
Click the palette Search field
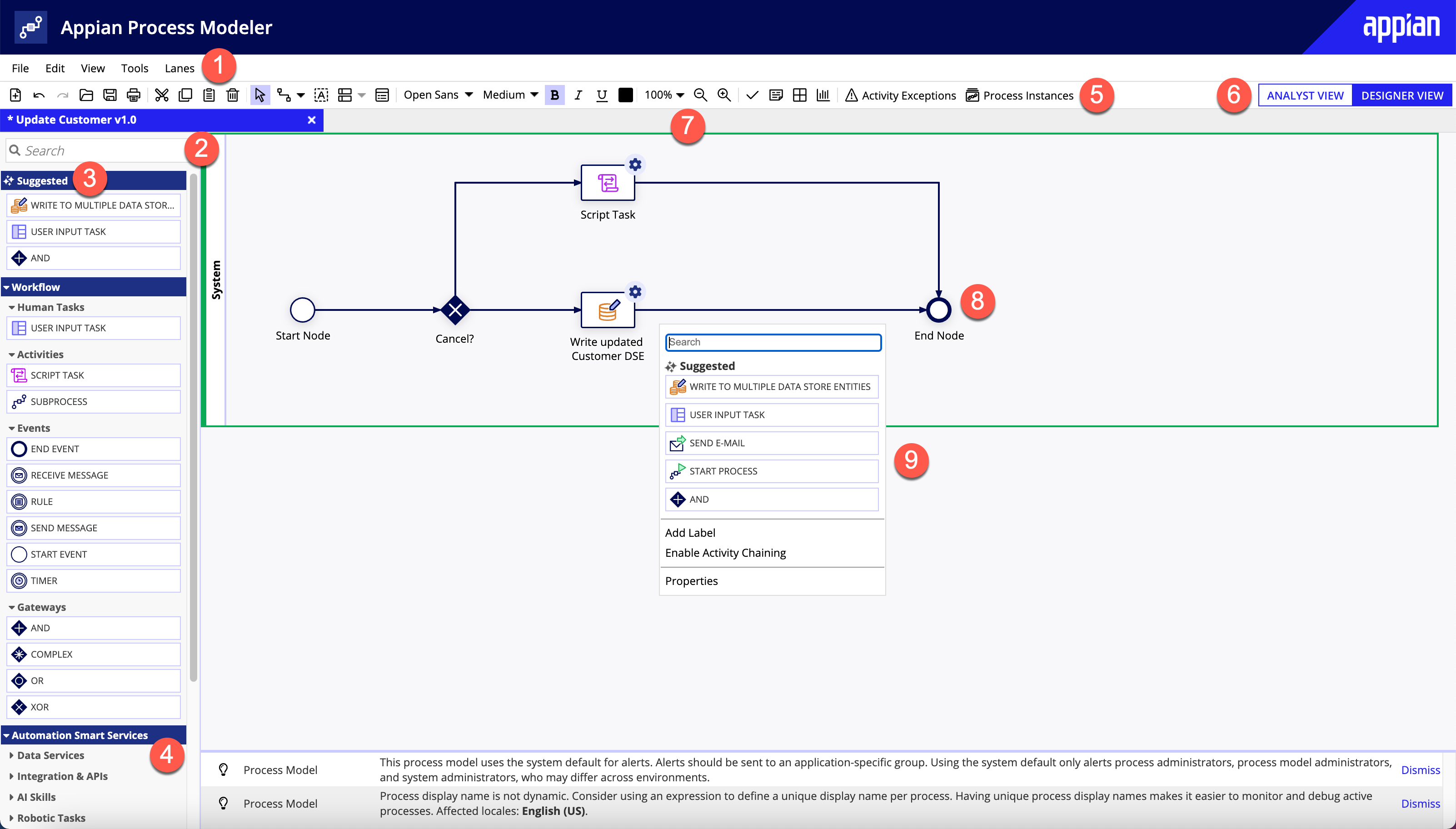pos(97,151)
